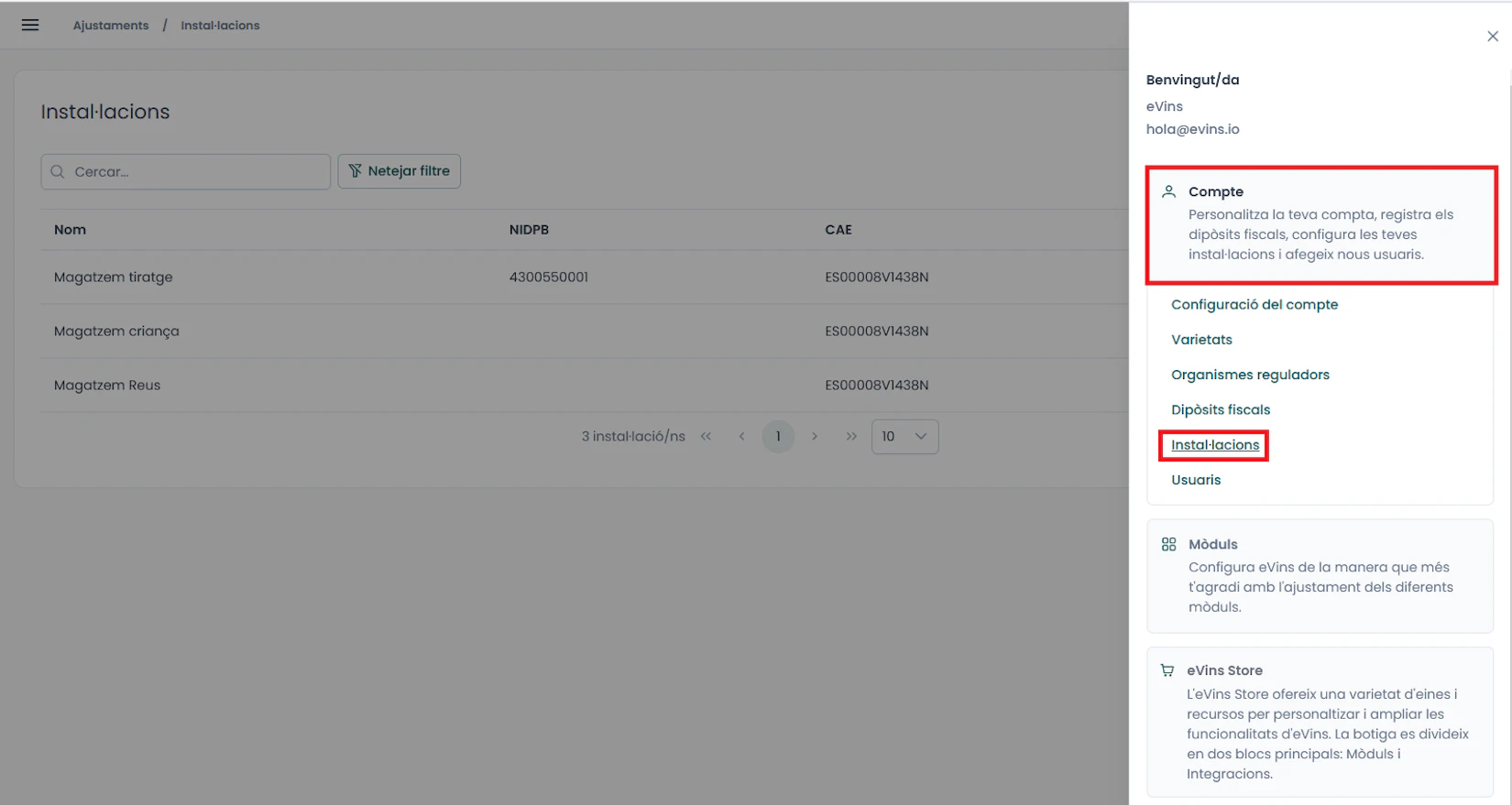This screenshot has width=1512, height=805.
Task: Go to the last page arrow icon
Action: [x=851, y=437]
